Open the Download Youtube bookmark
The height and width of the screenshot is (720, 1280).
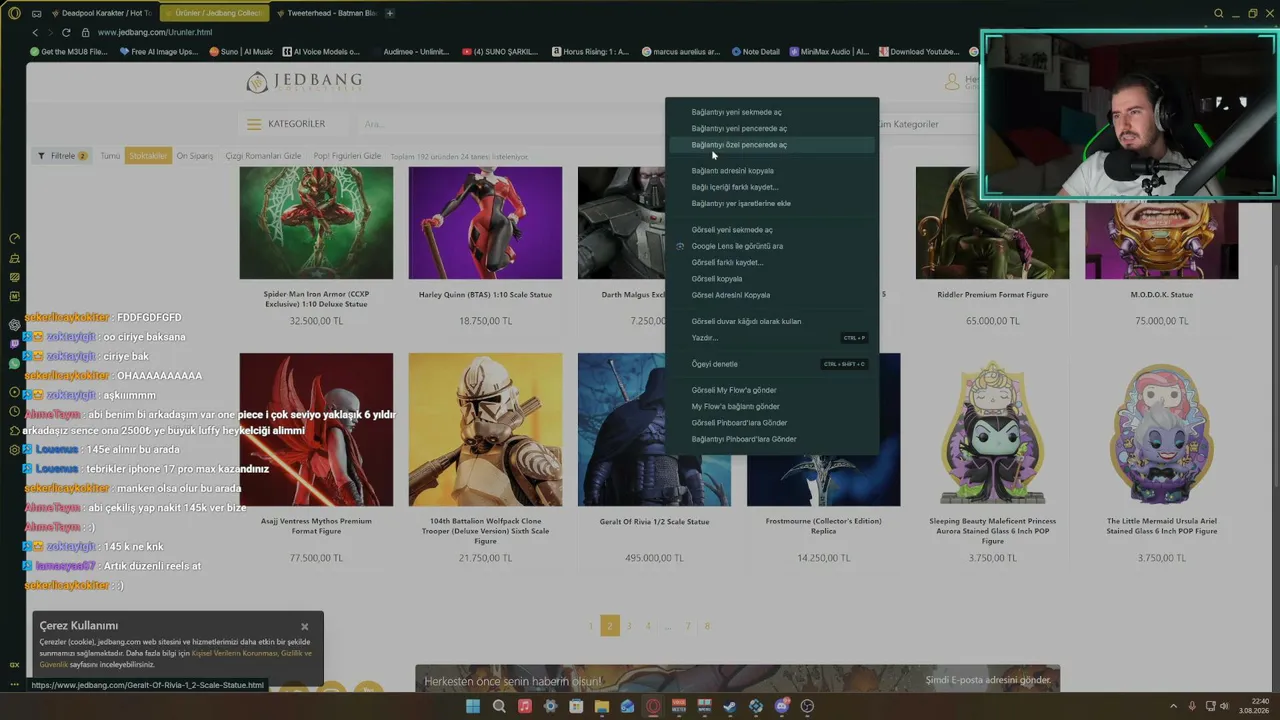[x=918, y=52]
